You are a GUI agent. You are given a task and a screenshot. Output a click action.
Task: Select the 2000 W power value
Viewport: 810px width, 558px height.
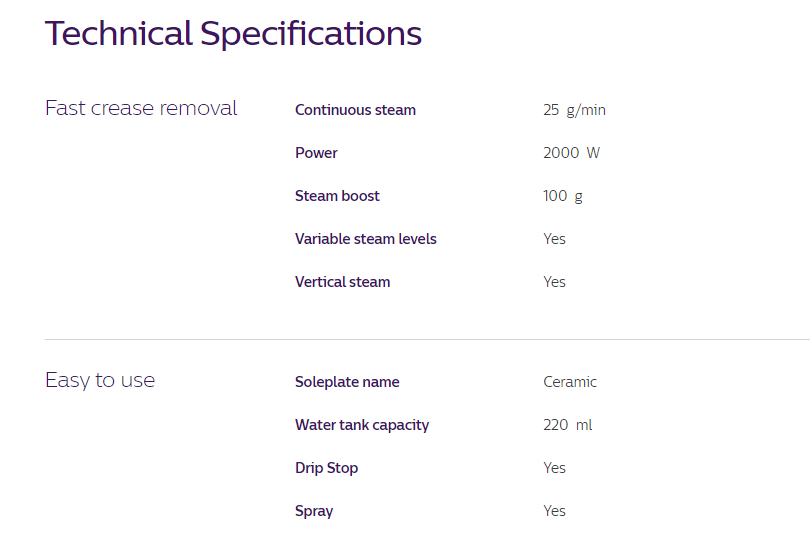571,153
